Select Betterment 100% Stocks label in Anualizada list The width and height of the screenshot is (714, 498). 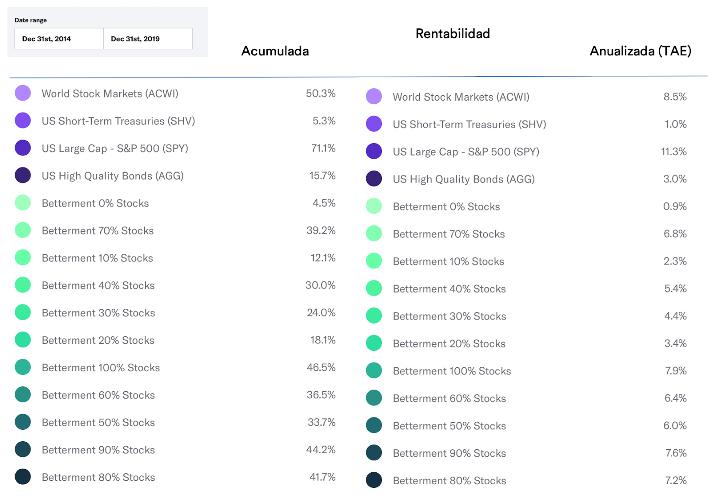pyautogui.click(x=452, y=371)
